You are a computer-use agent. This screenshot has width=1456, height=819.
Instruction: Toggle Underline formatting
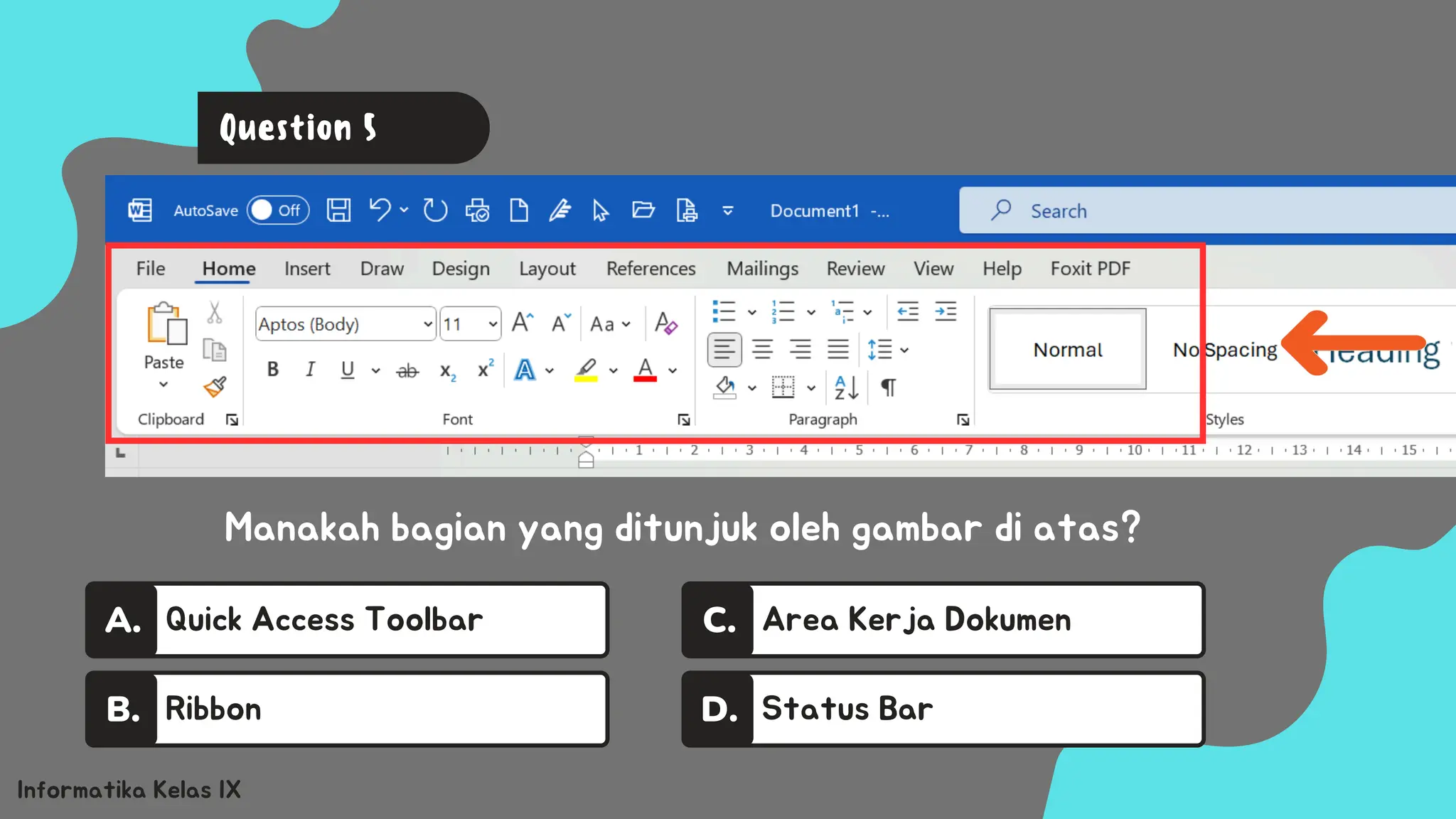(x=348, y=370)
